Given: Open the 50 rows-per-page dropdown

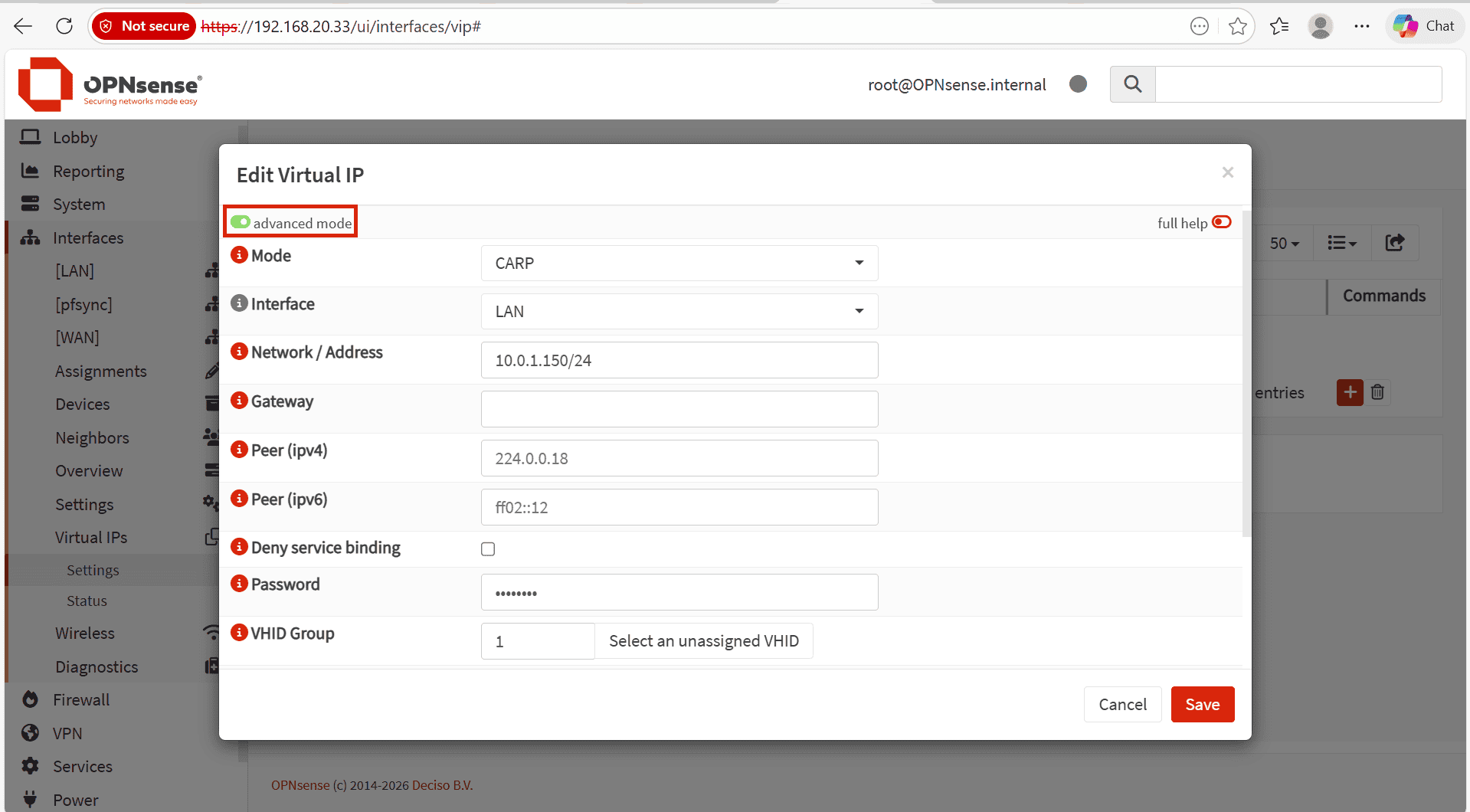Looking at the screenshot, I should (x=1283, y=243).
